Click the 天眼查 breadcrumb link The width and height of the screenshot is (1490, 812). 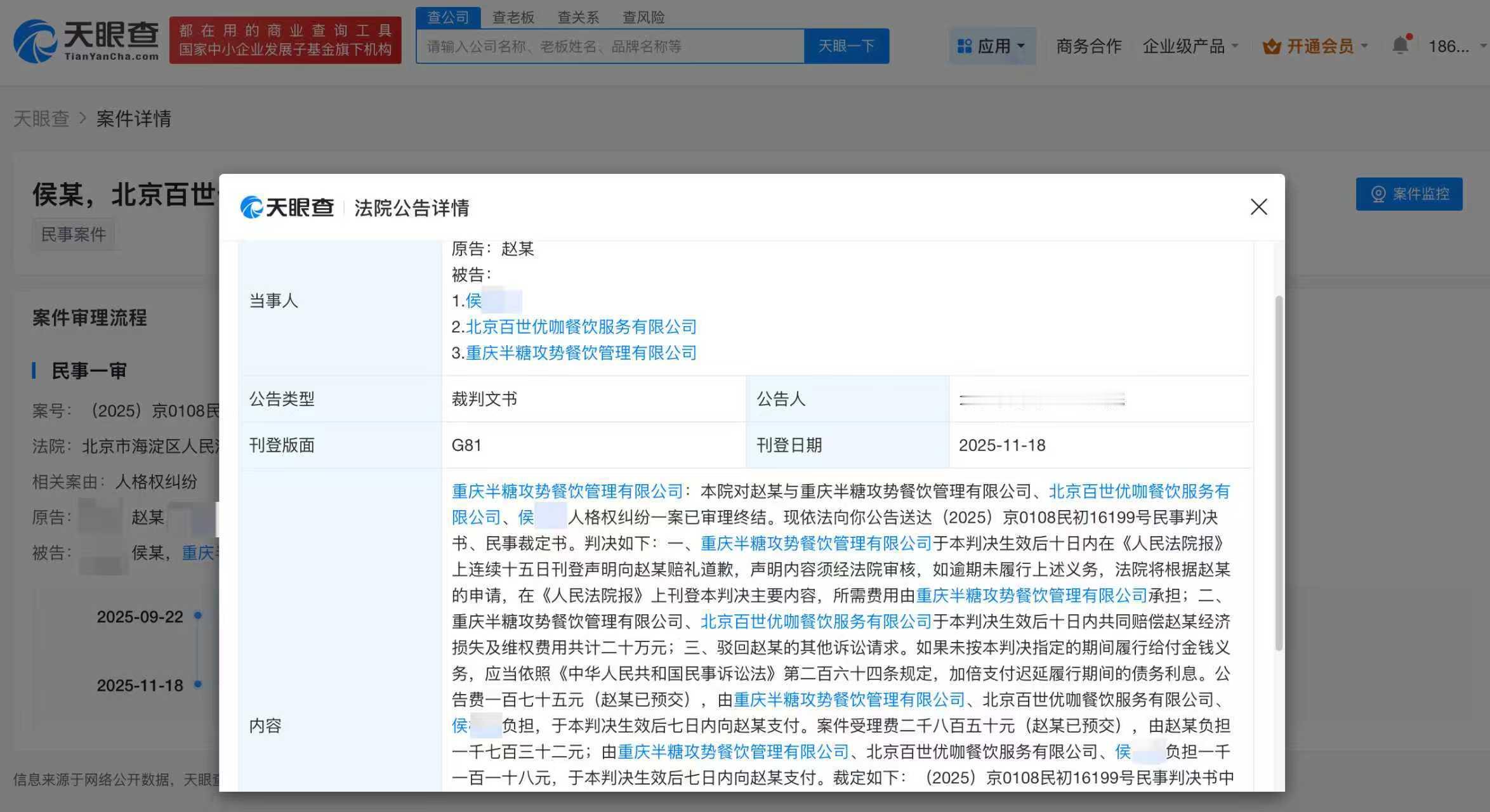(42, 119)
